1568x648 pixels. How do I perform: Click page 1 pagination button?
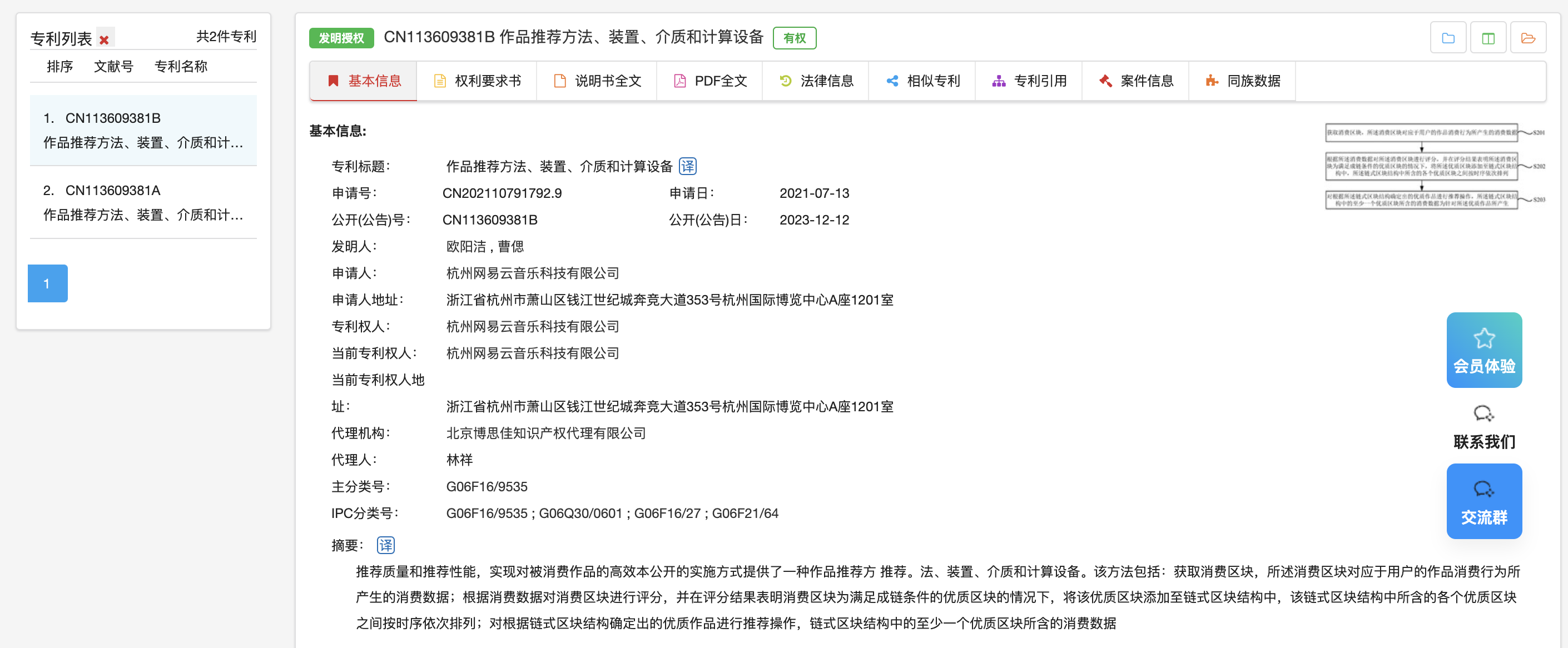click(x=47, y=283)
